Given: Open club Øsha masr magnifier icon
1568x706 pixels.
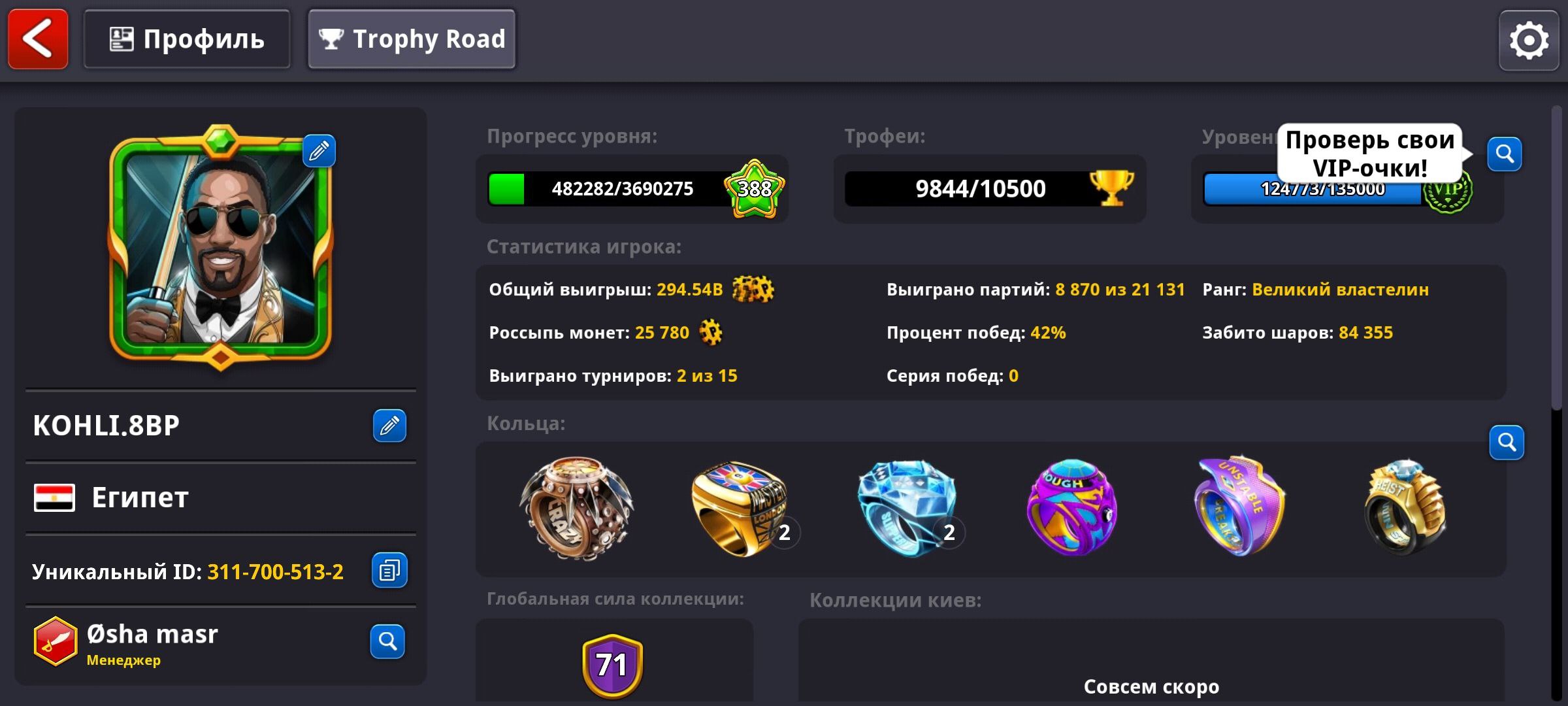Looking at the screenshot, I should point(387,641).
